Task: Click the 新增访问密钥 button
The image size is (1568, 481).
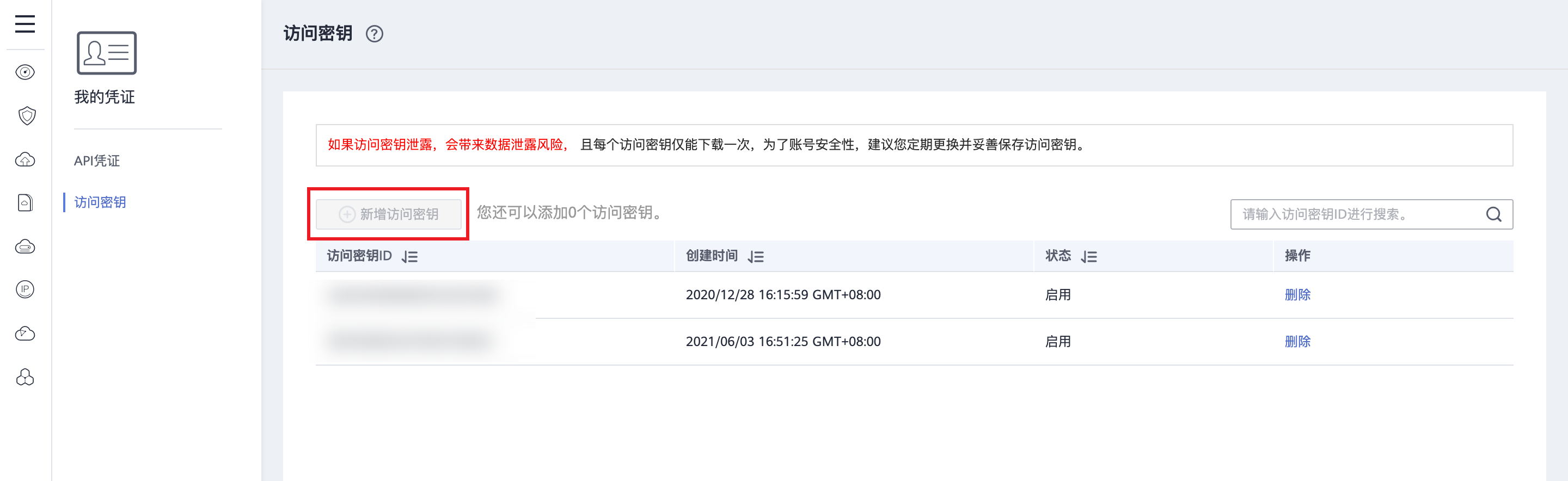Action: click(388, 214)
